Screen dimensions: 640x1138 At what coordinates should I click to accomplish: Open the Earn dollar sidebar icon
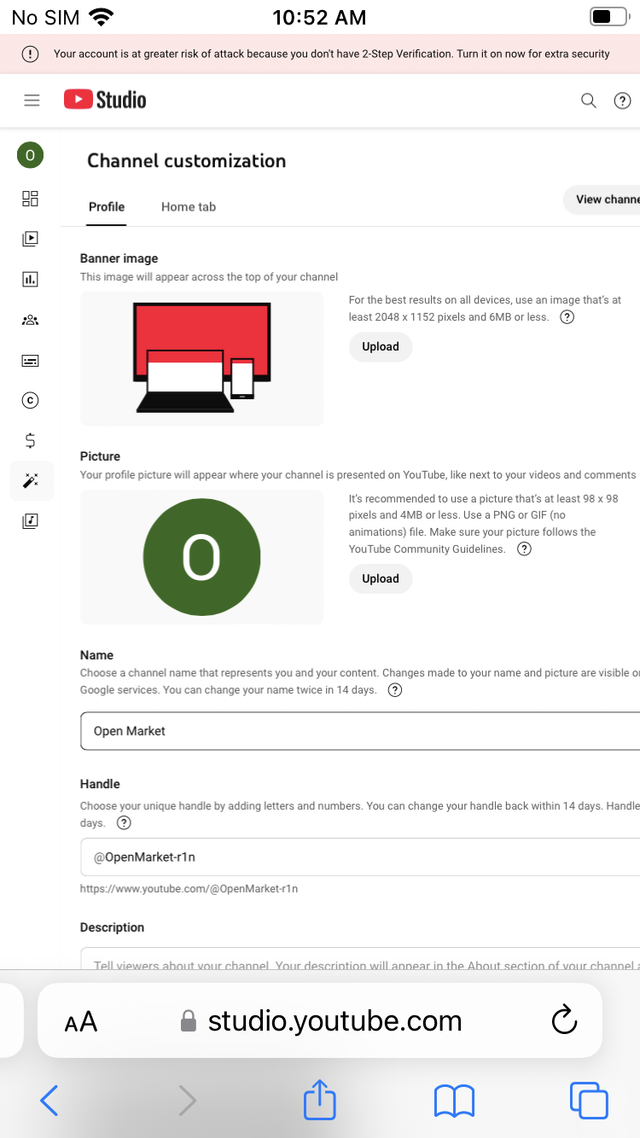point(30,441)
